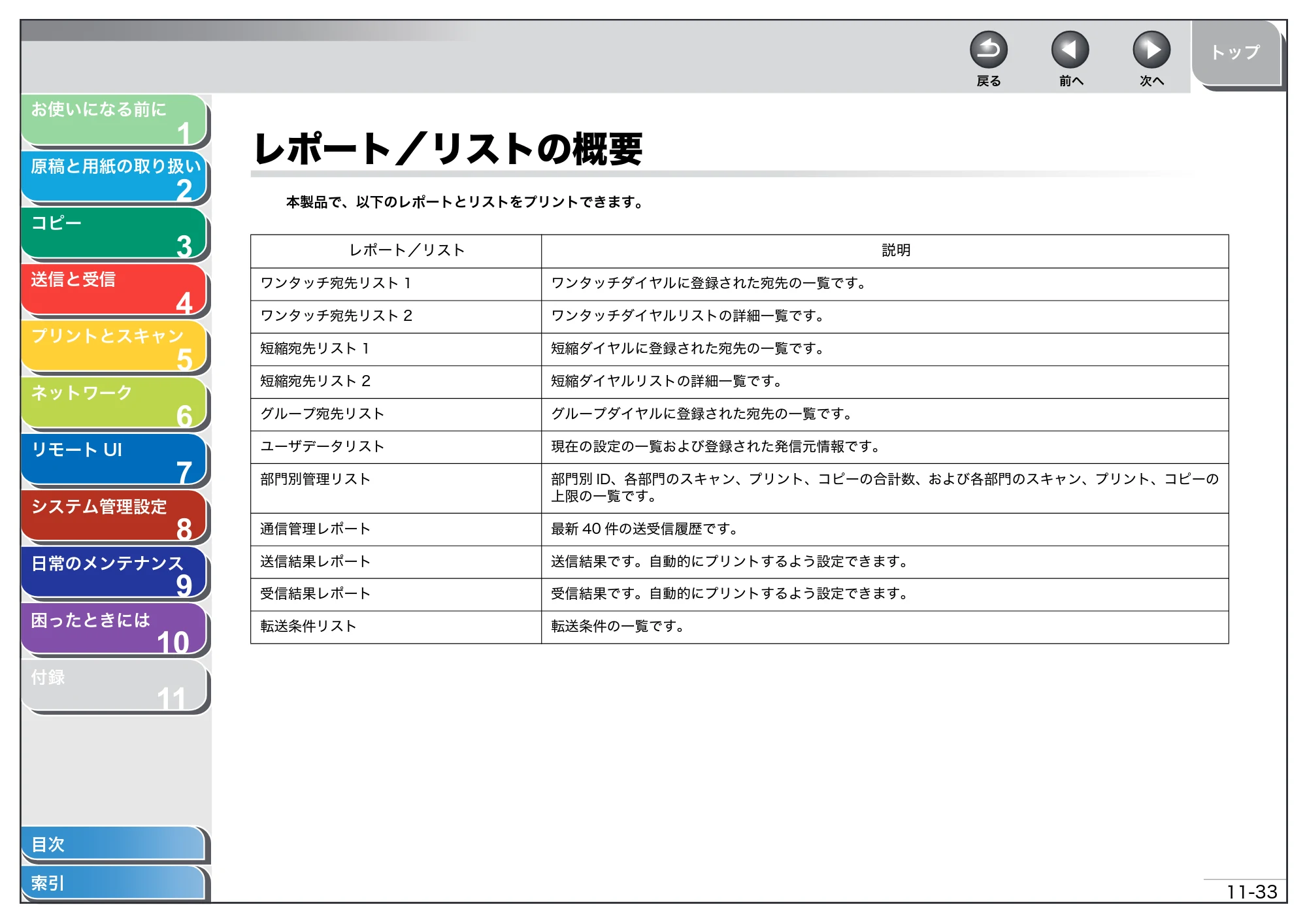Image resolution: width=1307 pixels, height=924 pixels.
Task: Go to chapter 9 日常のメンテナンス
Action: [x=115, y=573]
